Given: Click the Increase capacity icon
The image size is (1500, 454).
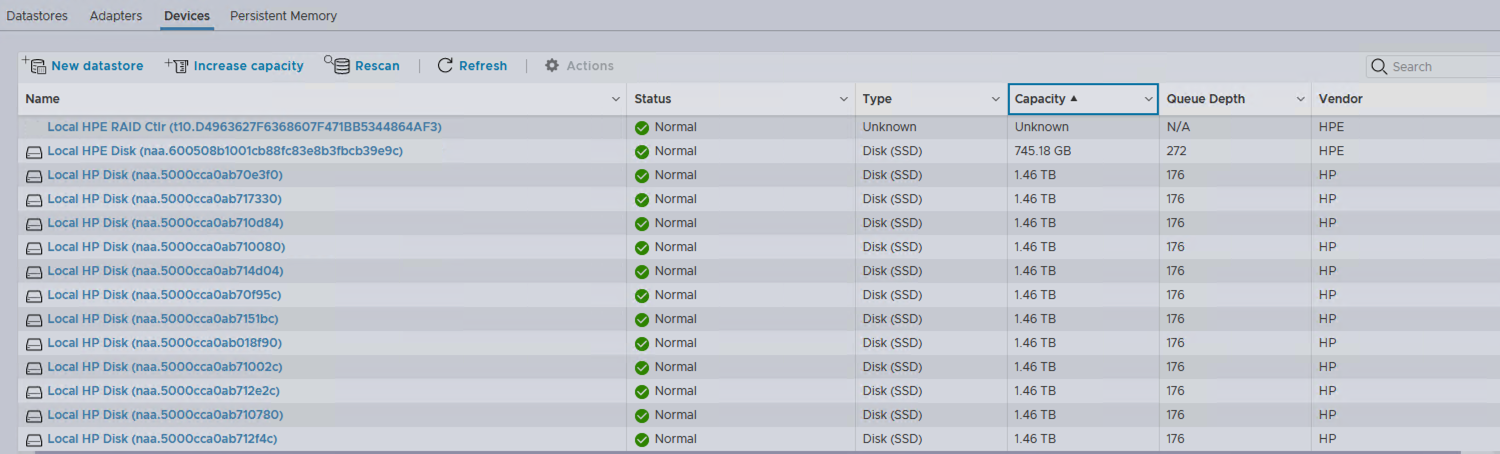Looking at the screenshot, I should pos(177,66).
